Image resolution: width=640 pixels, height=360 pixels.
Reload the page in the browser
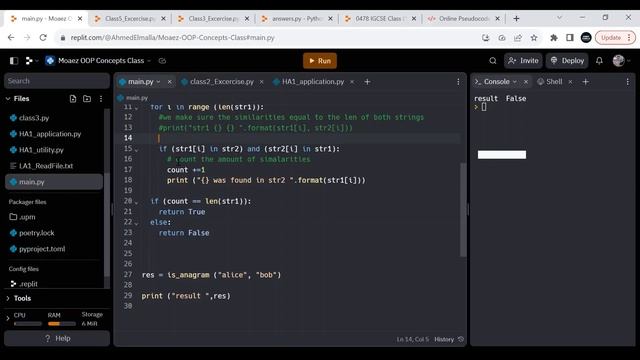coord(43,38)
